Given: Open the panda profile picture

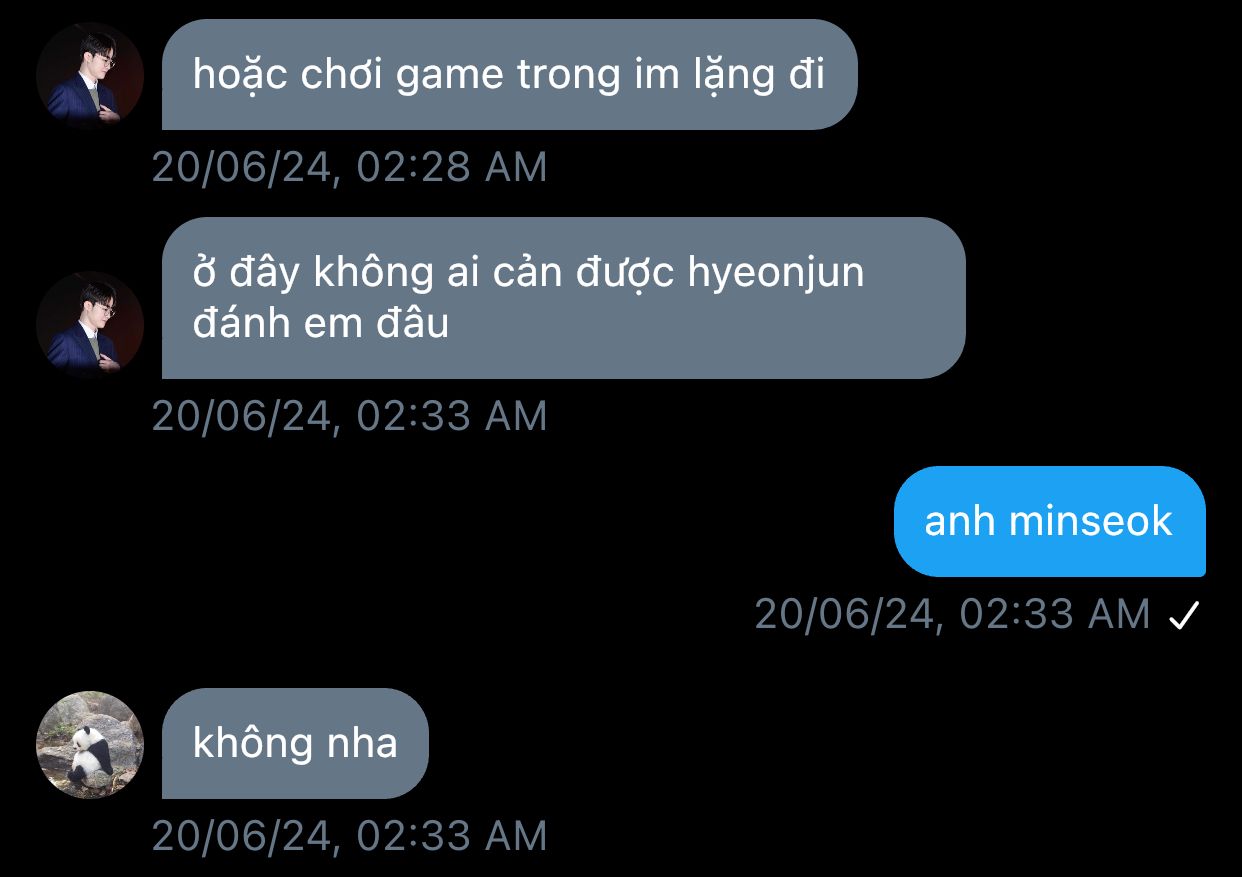Looking at the screenshot, I should click(x=90, y=744).
